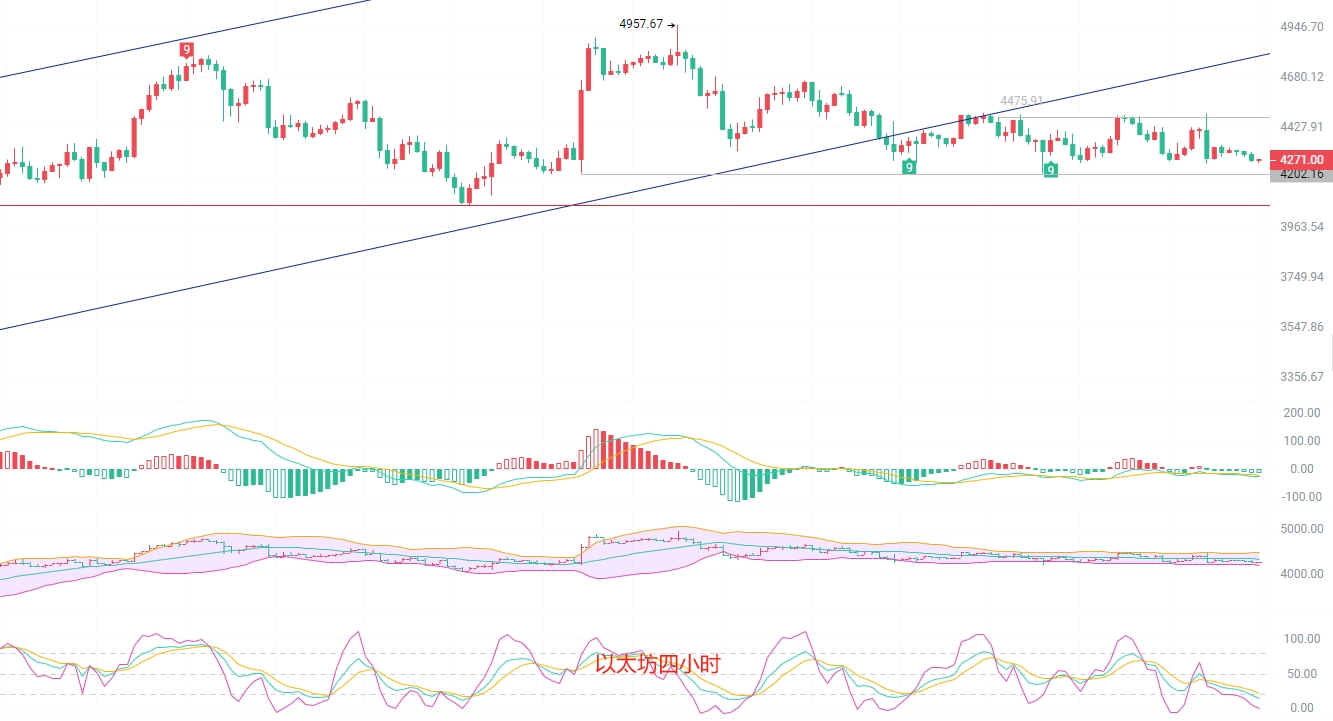Select the red 4271.00 current price tag
Screen dimensions: 1333x721
coord(1300,160)
